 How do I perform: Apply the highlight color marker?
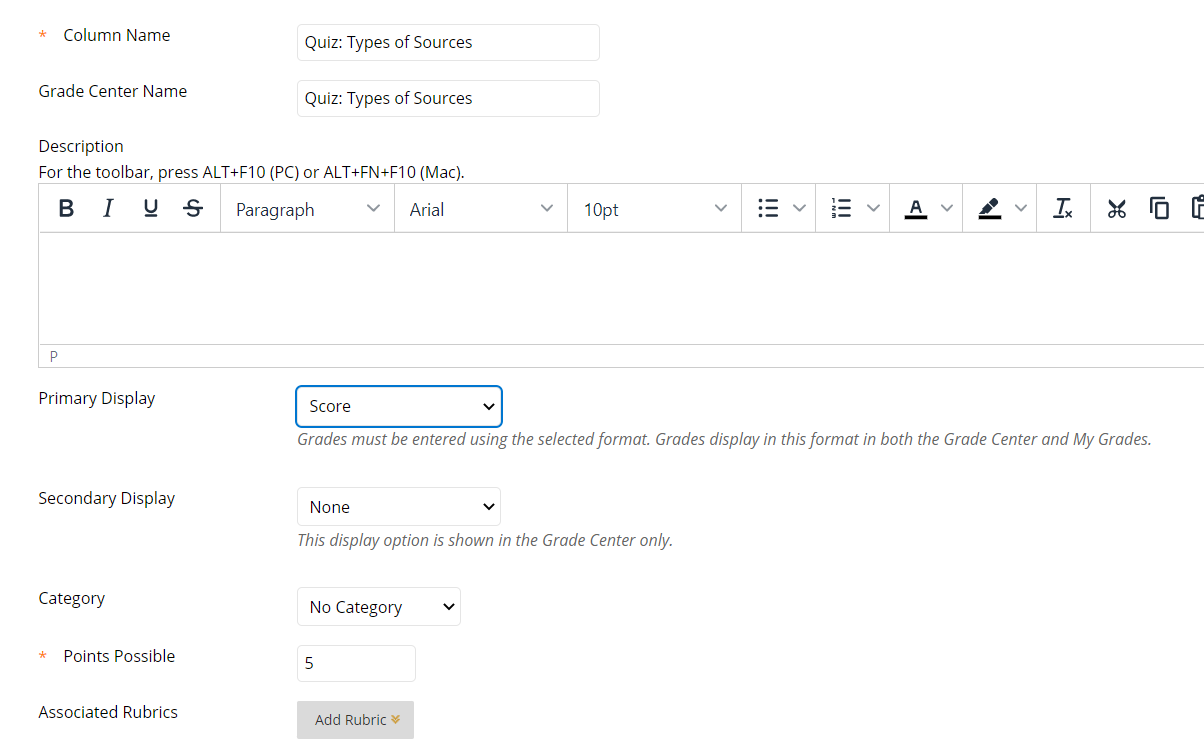click(x=990, y=208)
